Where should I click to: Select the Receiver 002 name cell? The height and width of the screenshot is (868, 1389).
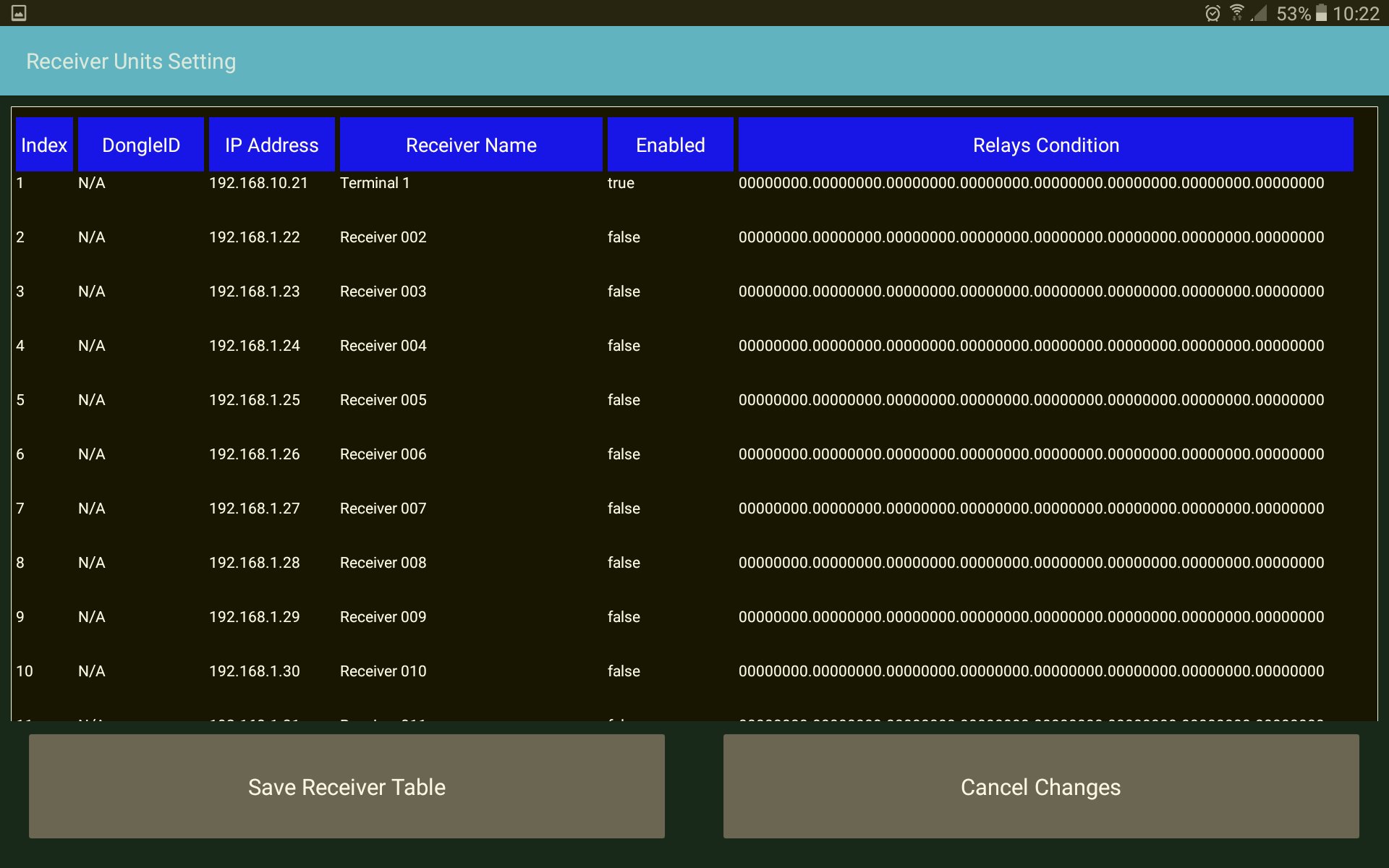click(383, 237)
